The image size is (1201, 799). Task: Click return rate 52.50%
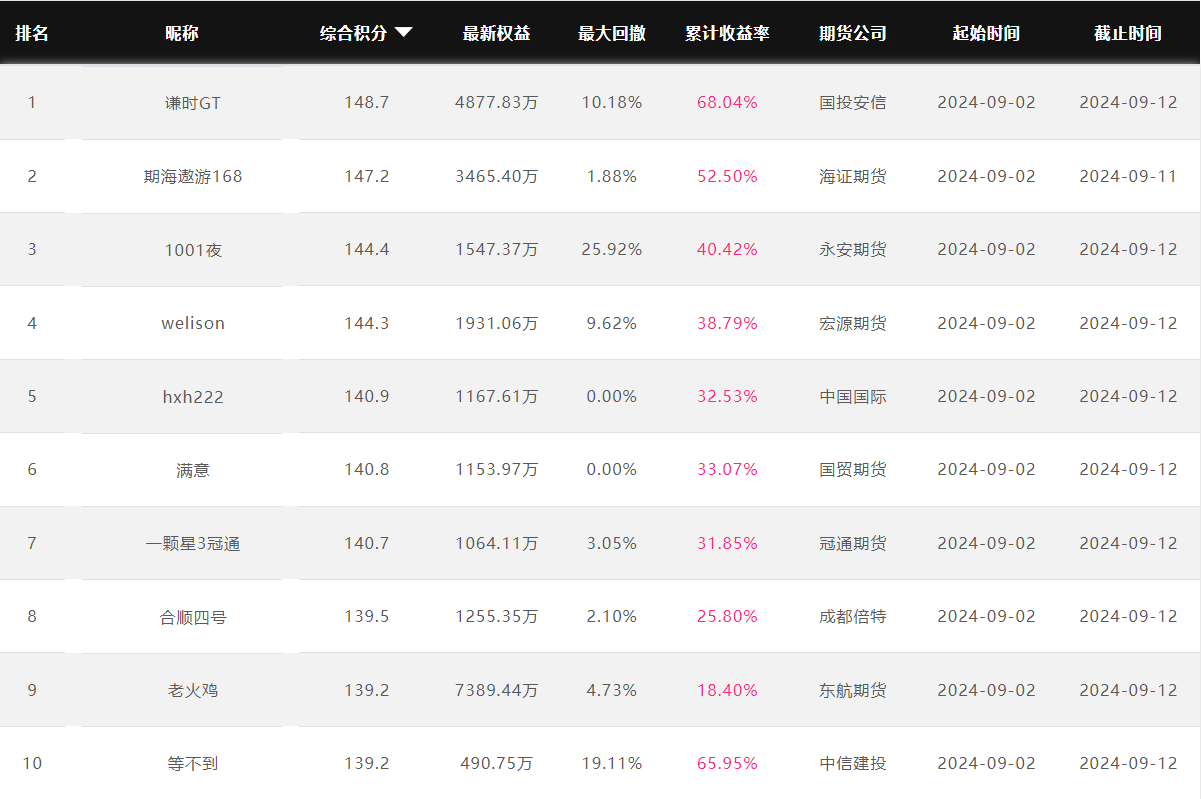click(727, 176)
